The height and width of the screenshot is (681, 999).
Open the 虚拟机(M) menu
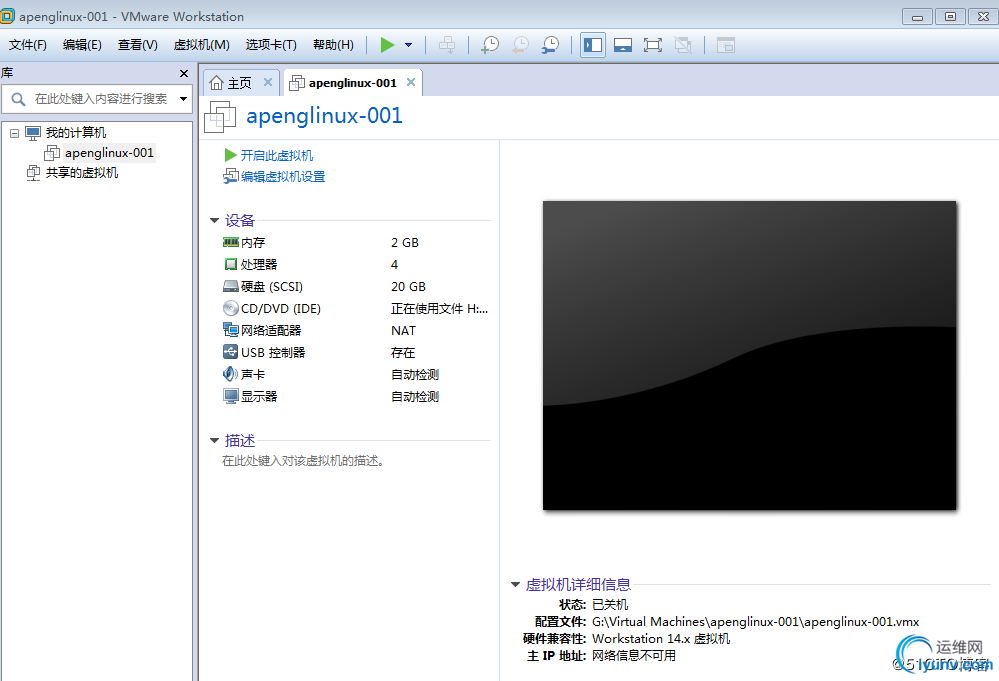(201, 45)
